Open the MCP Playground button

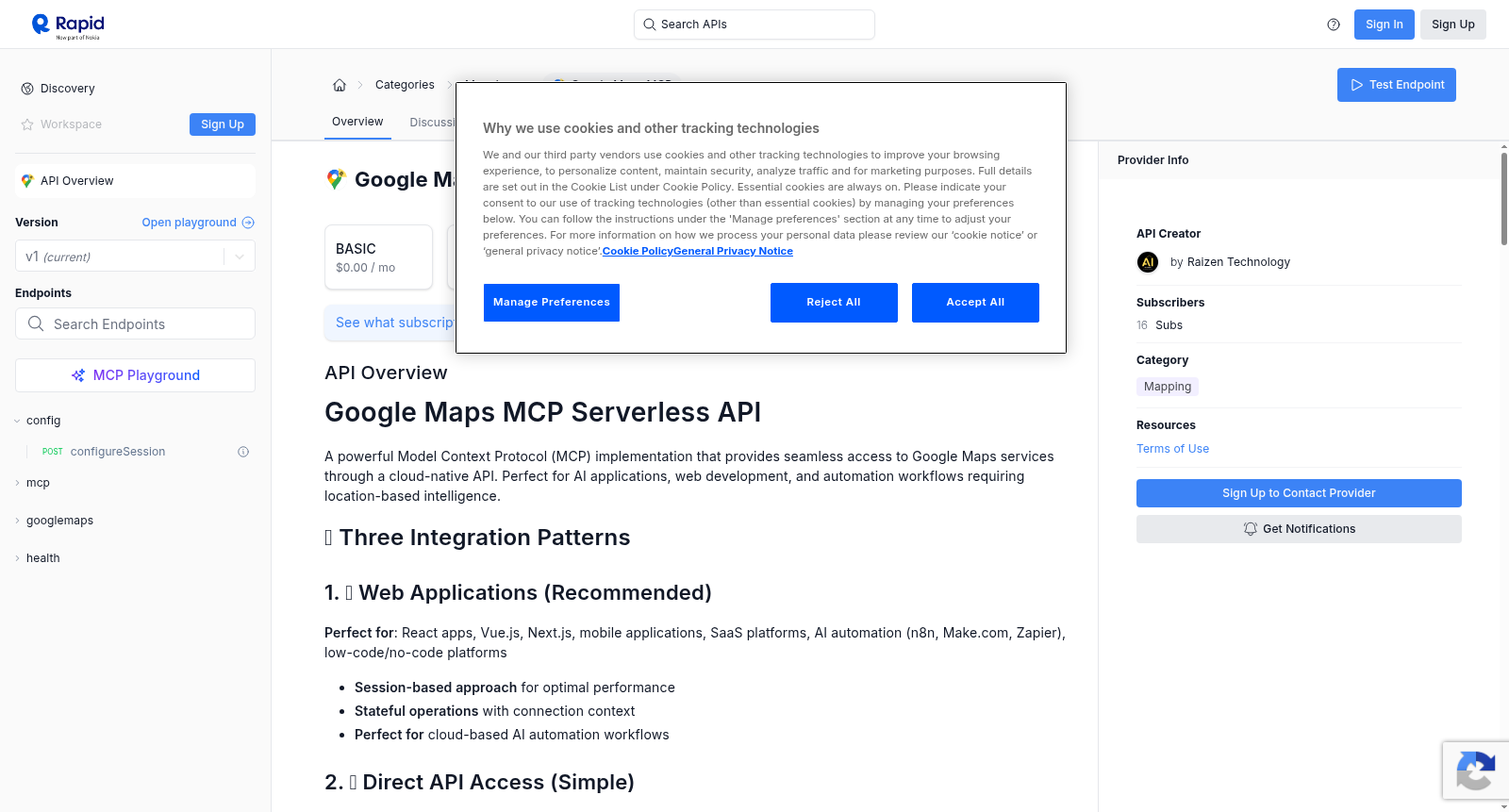tap(135, 375)
